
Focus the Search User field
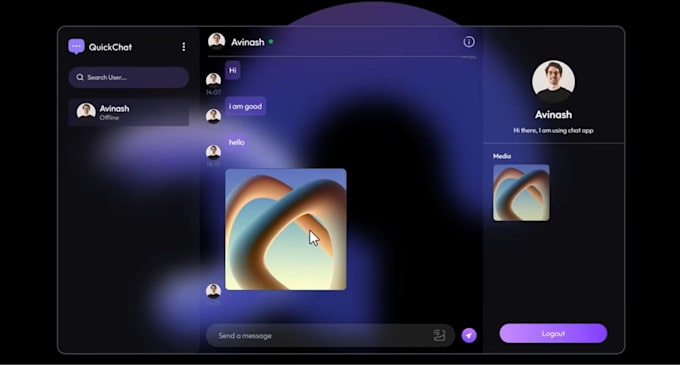128,77
